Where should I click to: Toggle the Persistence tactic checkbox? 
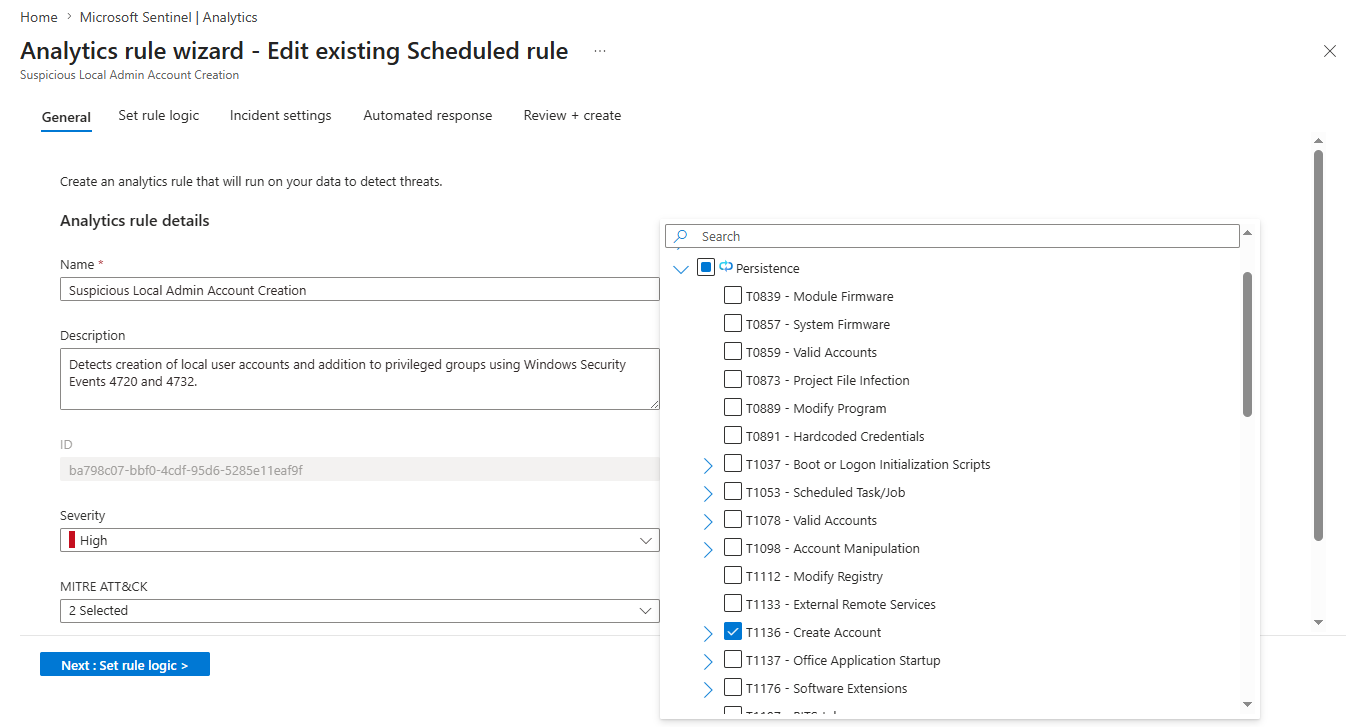click(706, 267)
